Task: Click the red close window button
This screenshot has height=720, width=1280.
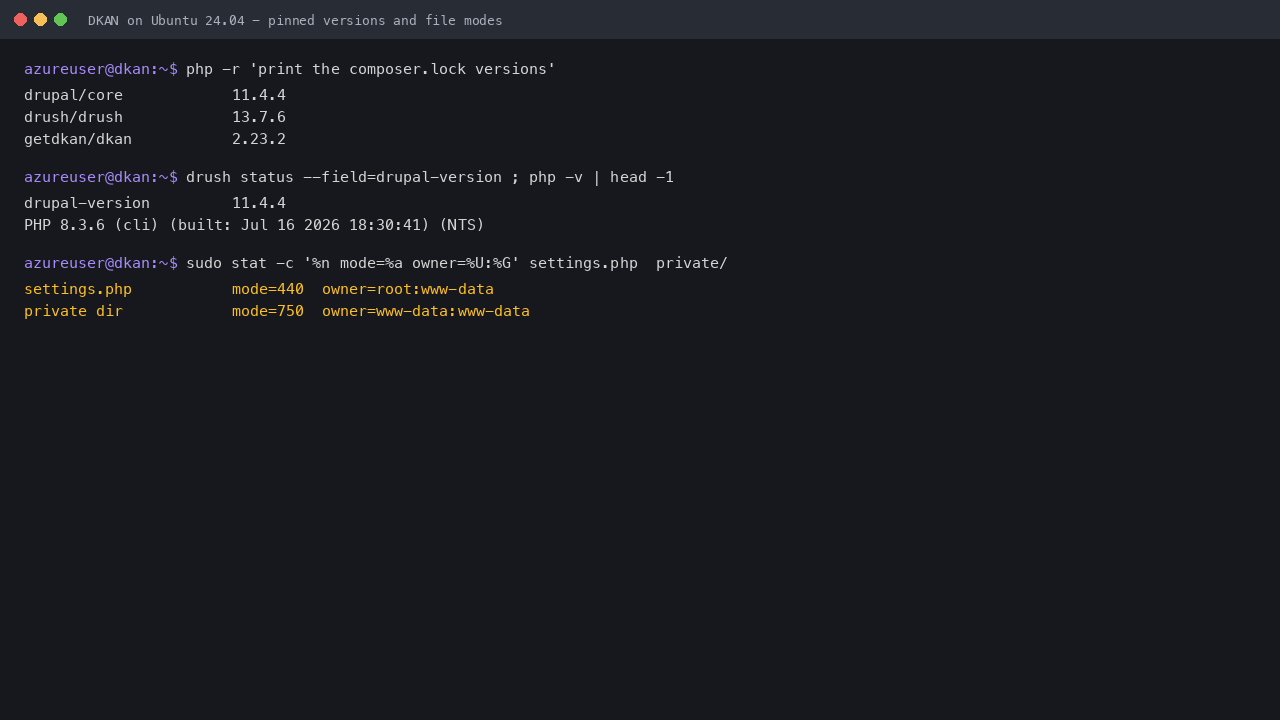Action: pos(20,20)
